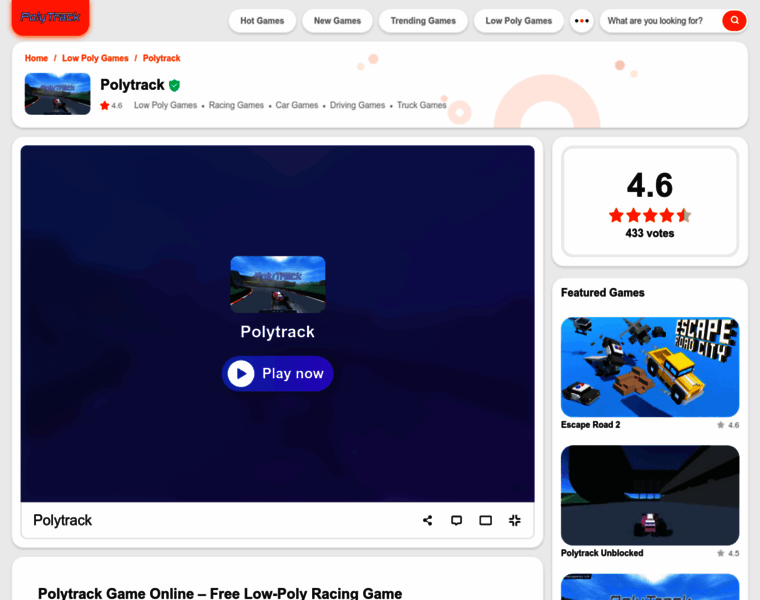Open Low Poly Games breadcrumb link

[95, 58]
